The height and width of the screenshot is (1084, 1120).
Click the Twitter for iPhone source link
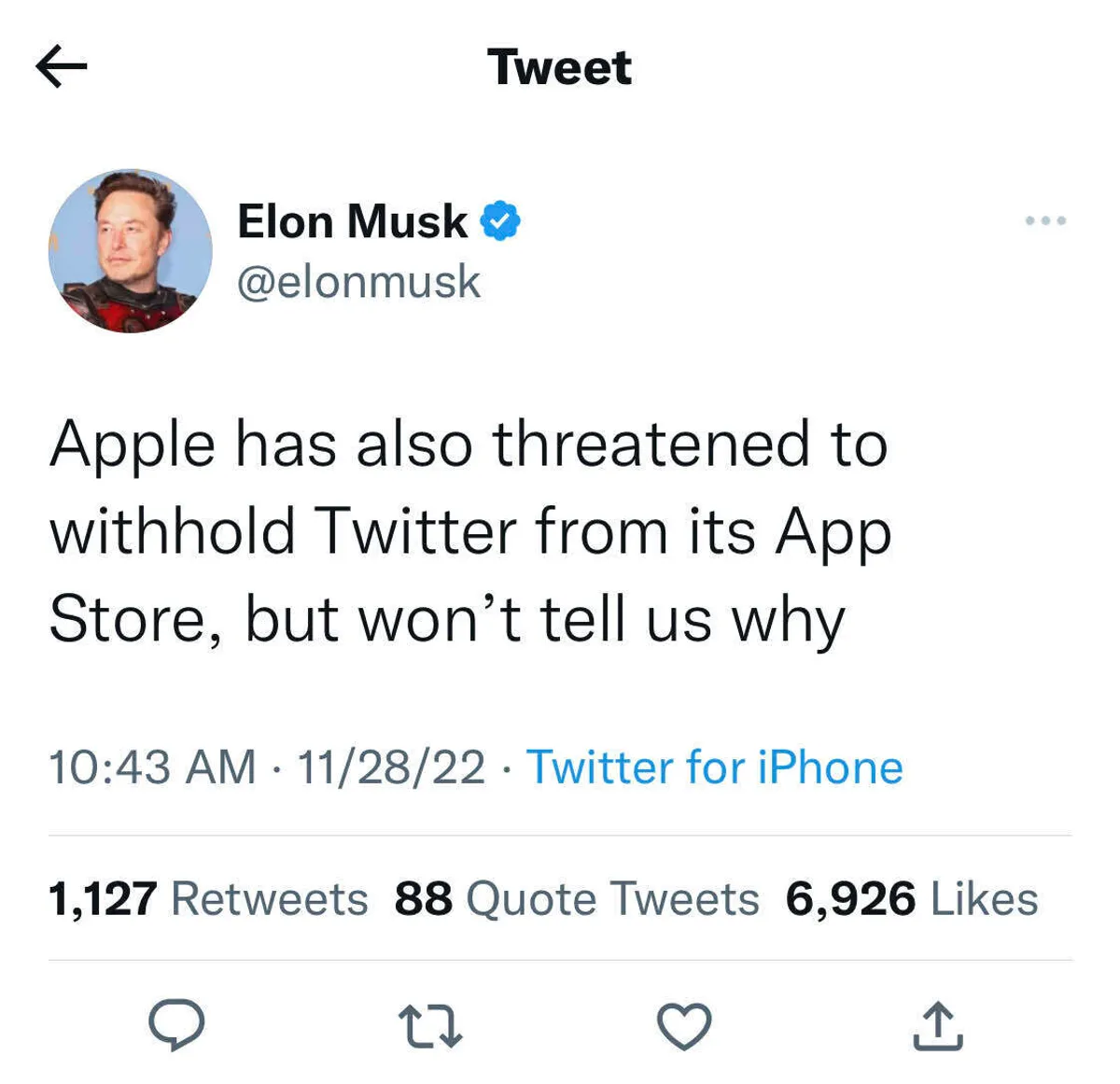(715, 767)
